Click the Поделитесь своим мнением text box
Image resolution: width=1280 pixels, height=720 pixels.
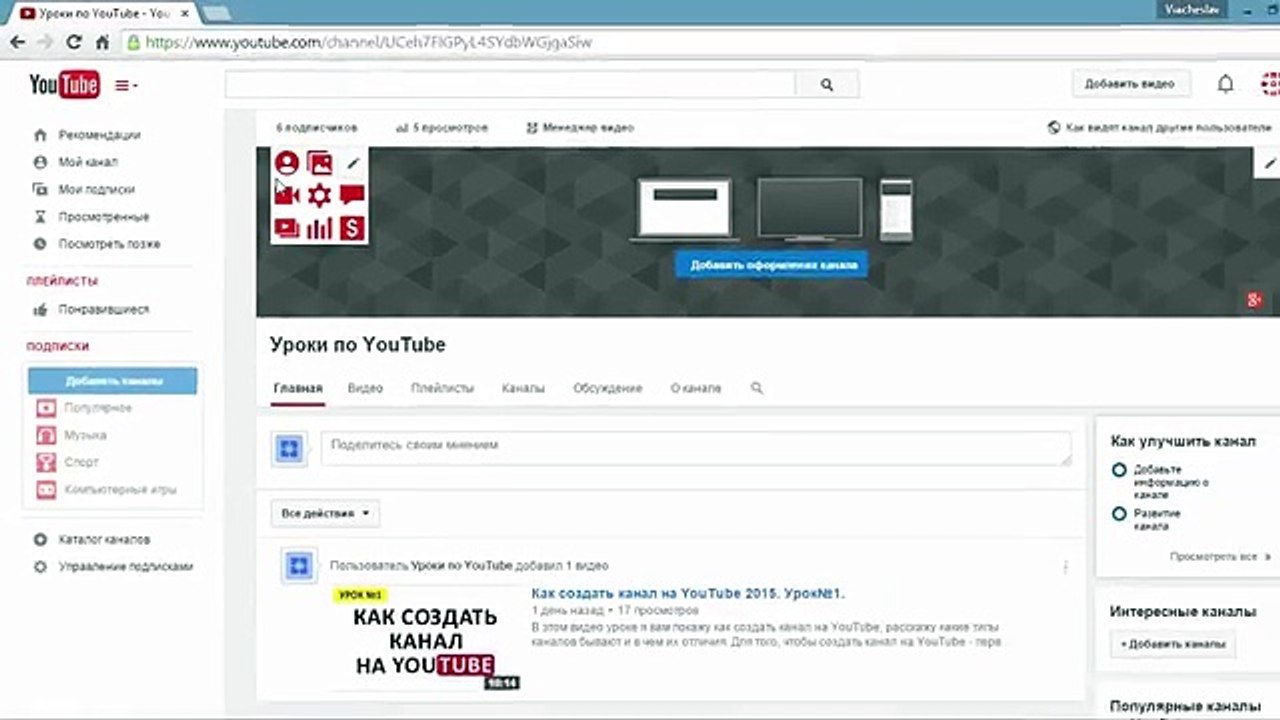(696, 448)
